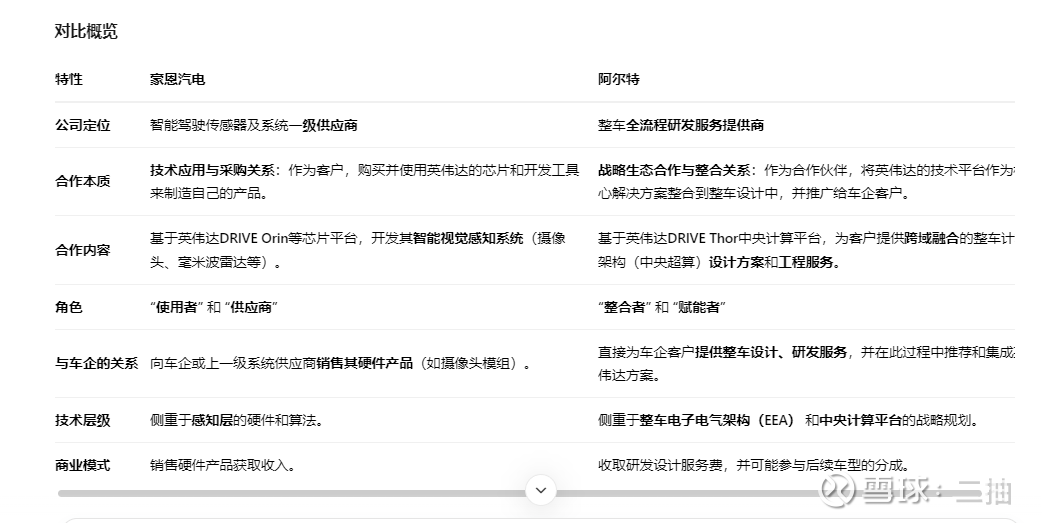Click the cell '“整合者” 和 “赋能者”'
The height and width of the screenshot is (523, 1042).
(662, 307)
